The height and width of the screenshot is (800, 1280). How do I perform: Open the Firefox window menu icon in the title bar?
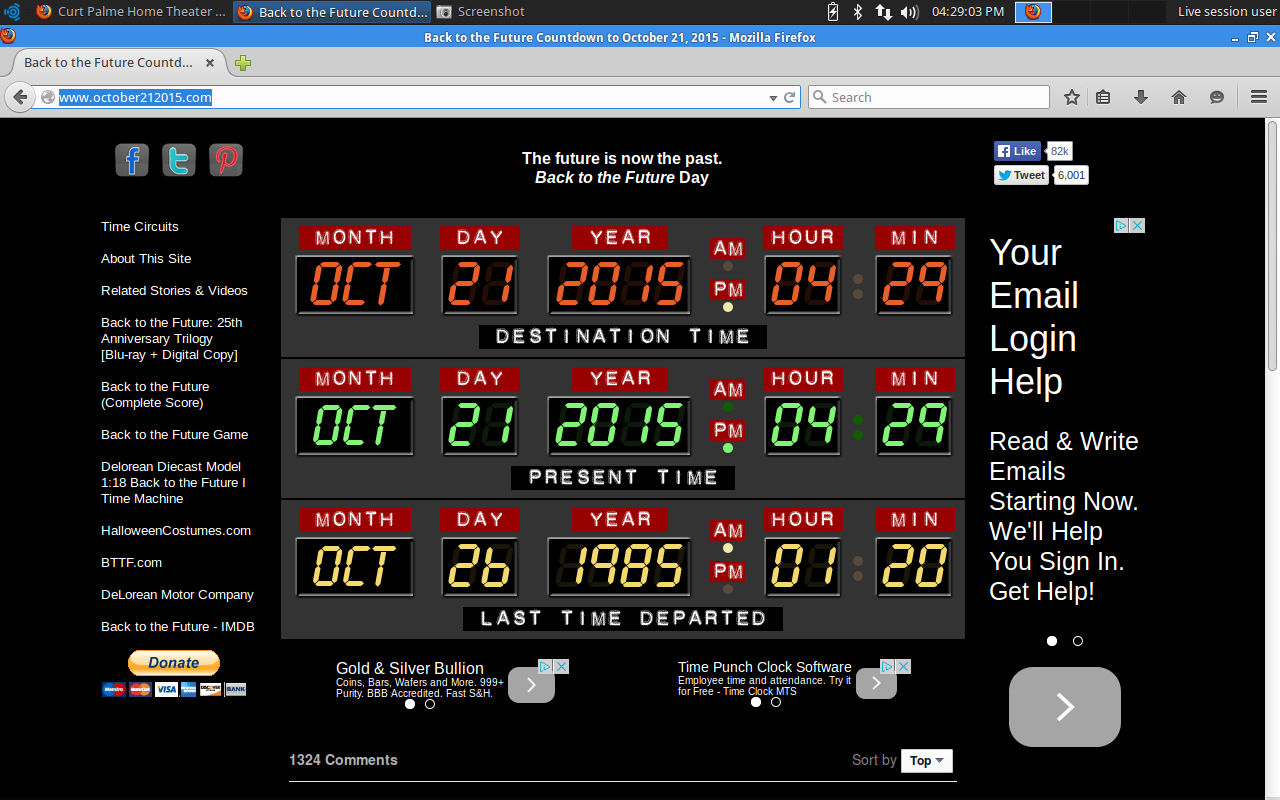8,37
